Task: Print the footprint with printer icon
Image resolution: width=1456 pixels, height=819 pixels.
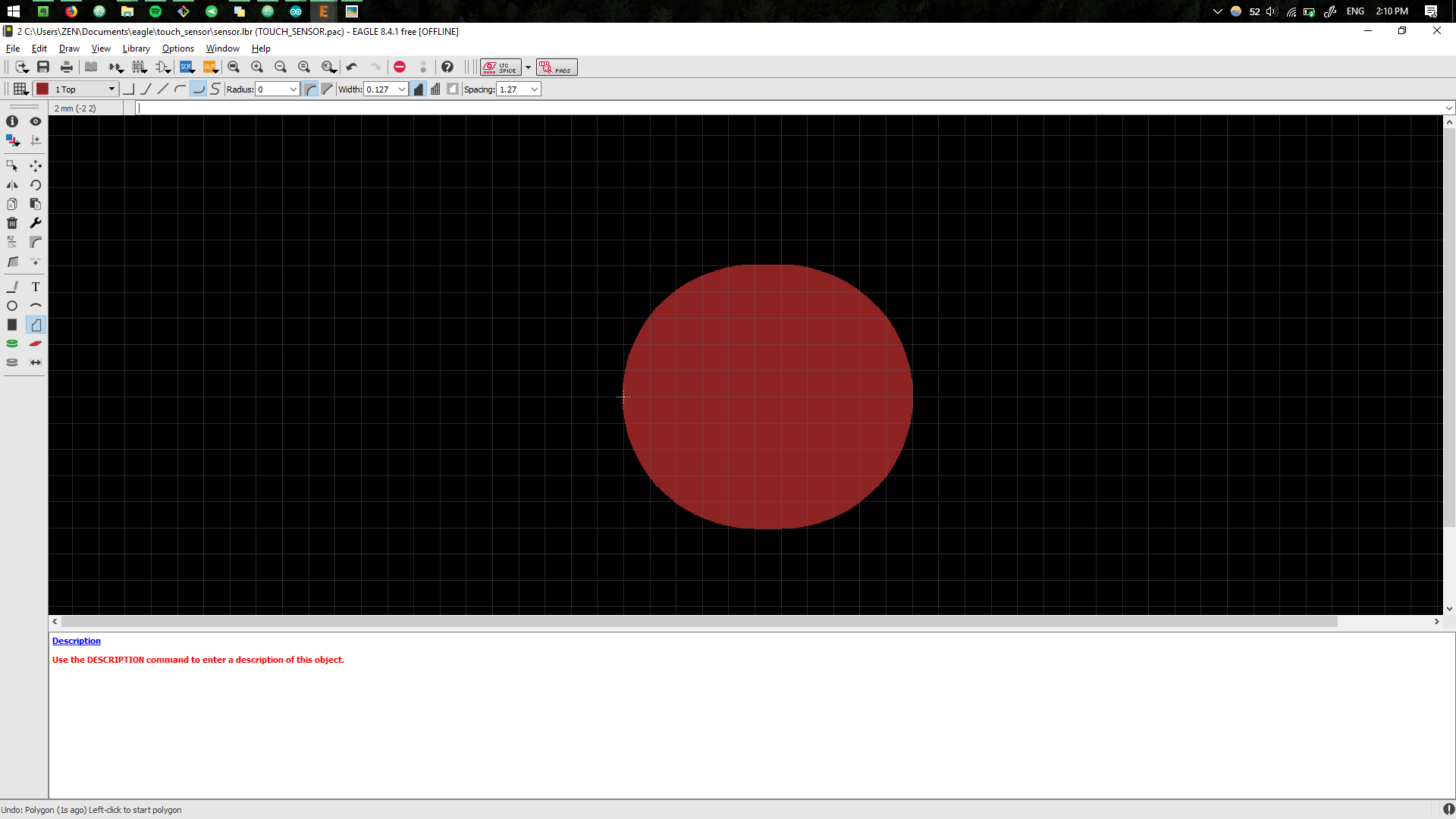Action: coord(67,67)
